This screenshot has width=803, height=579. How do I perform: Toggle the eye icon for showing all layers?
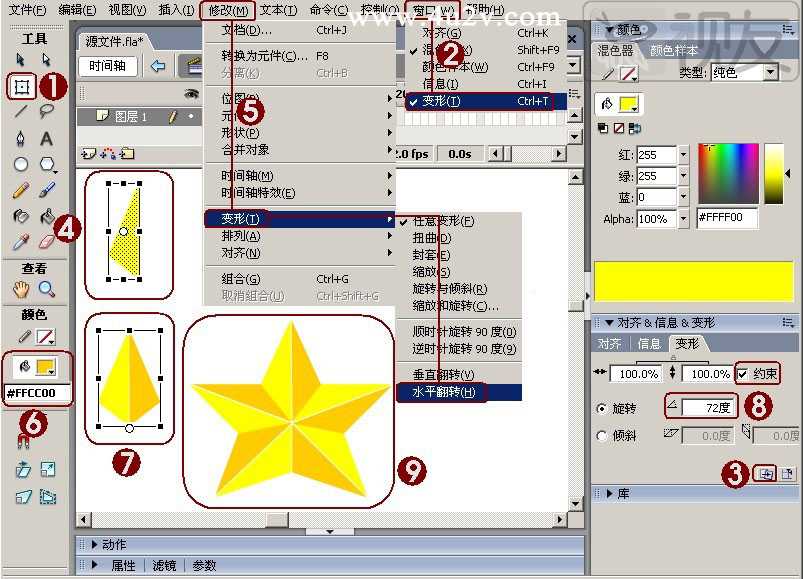click(191, 93)
